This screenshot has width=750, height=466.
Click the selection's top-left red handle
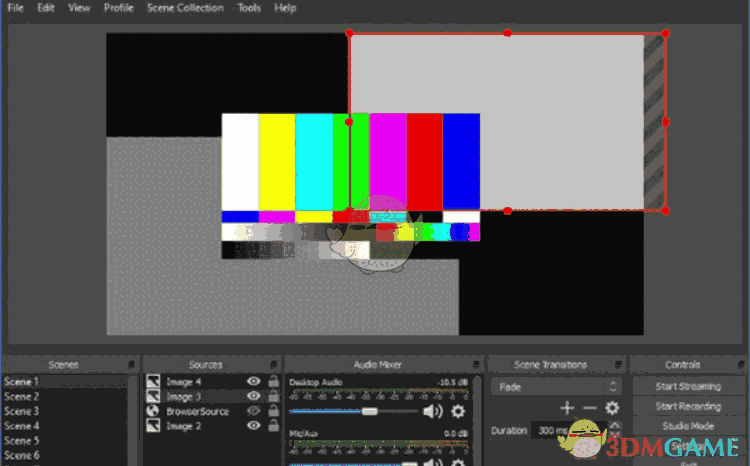pos(349,33)
